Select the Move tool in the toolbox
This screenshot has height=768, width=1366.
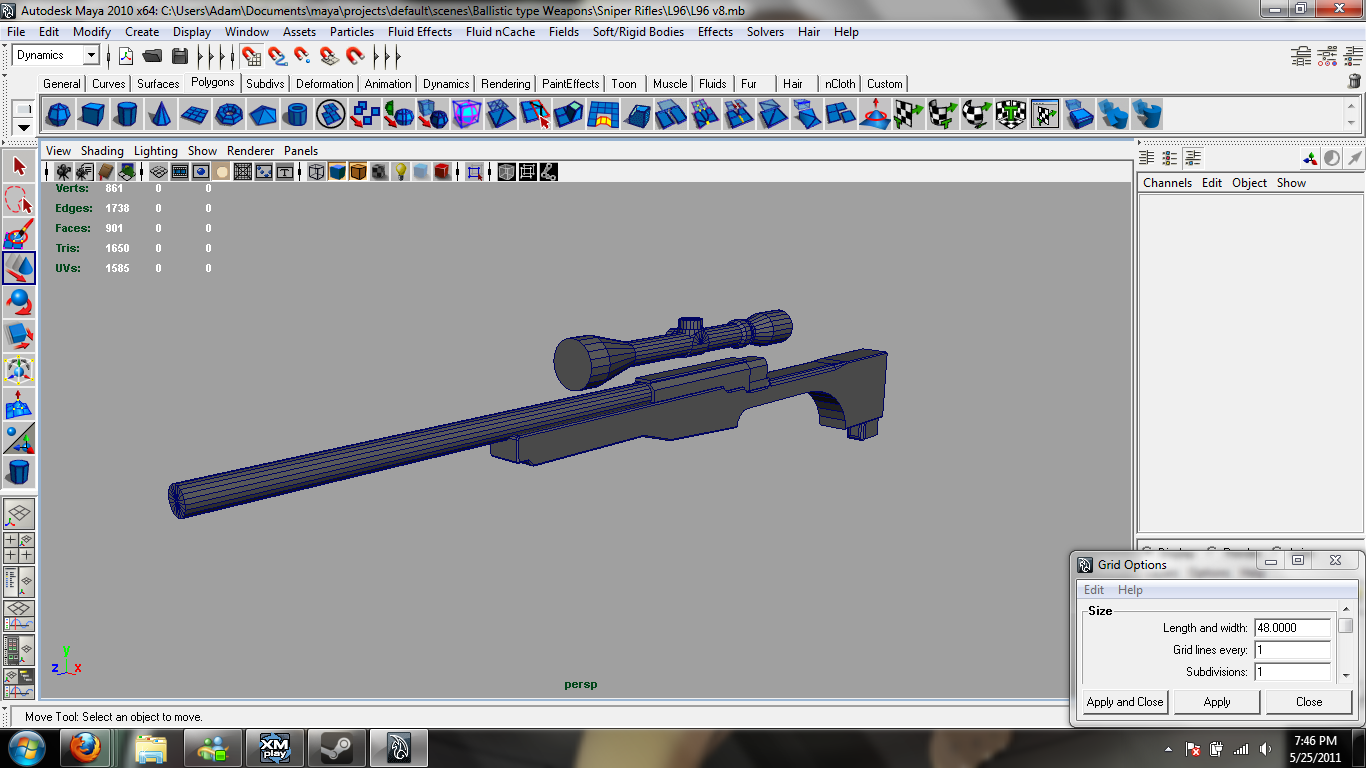(18, 267)
